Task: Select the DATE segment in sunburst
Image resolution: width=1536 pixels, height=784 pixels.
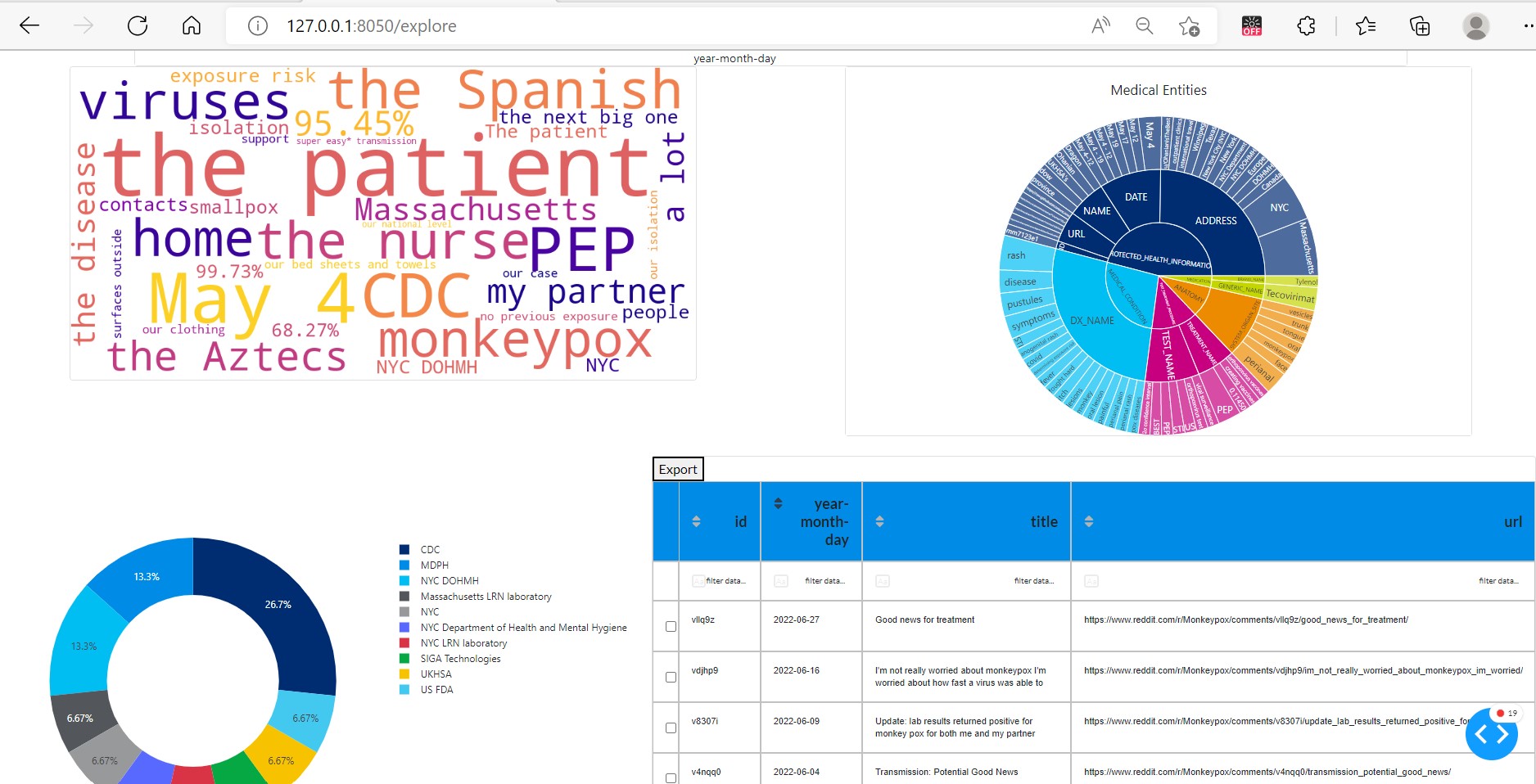Action: (x=1136, y=197)
